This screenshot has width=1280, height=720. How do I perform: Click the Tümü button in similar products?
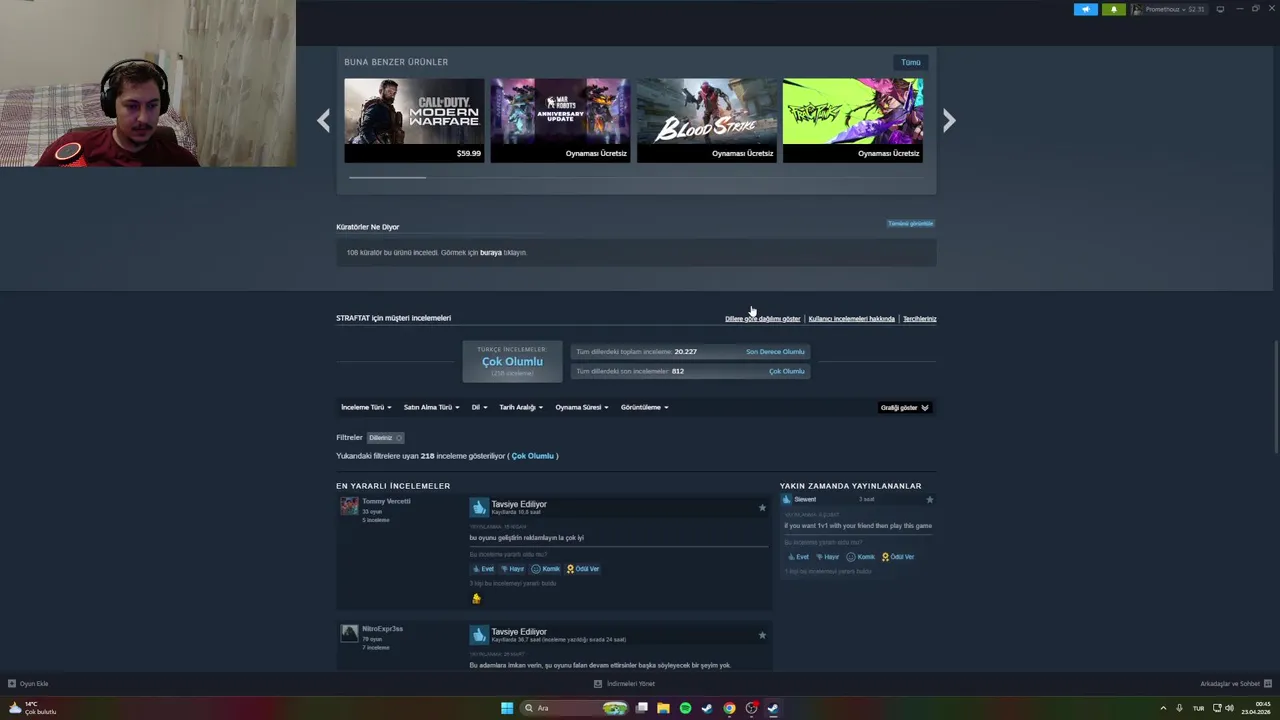coord(910,62)
